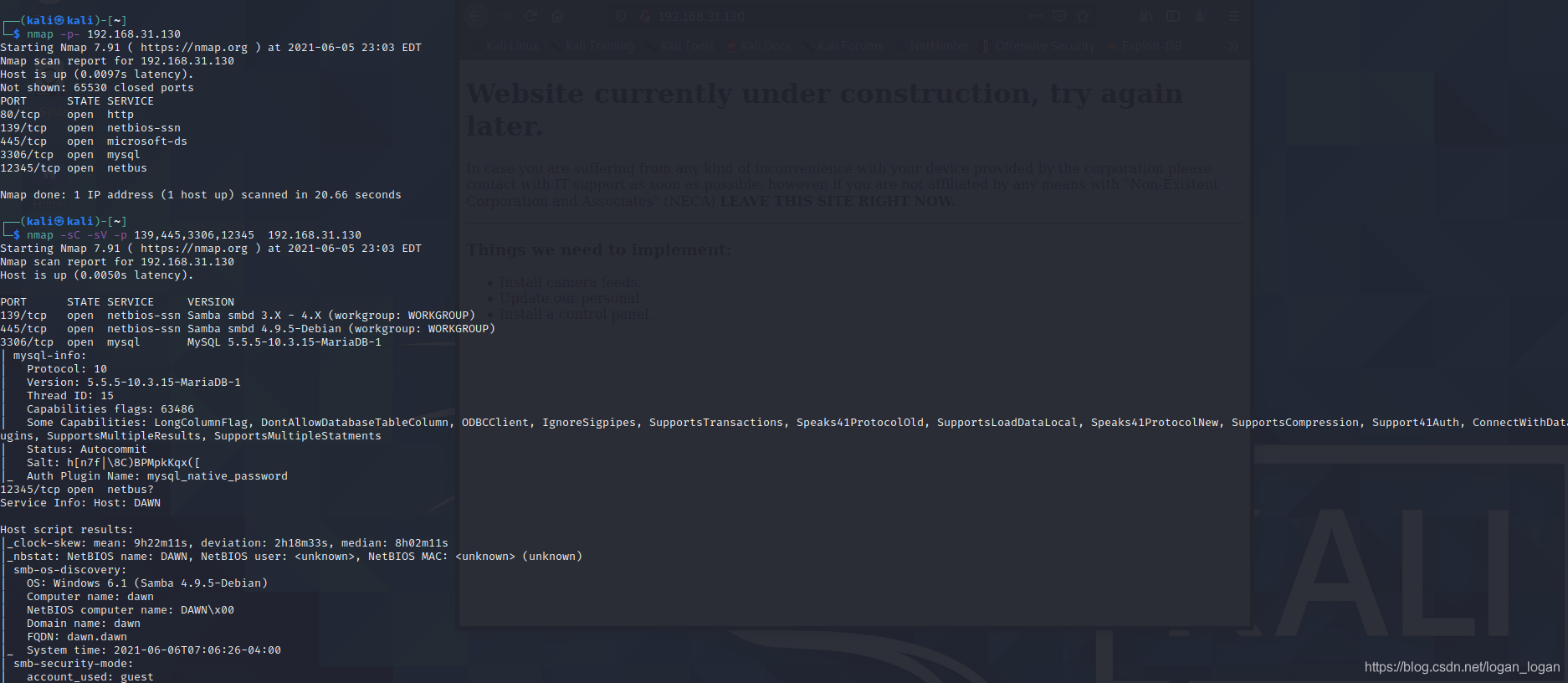Image resolution: width=1568 pixels, height=683 pixels.
Task: Go back in the Firefox browser
Action: tap(476, 16)
